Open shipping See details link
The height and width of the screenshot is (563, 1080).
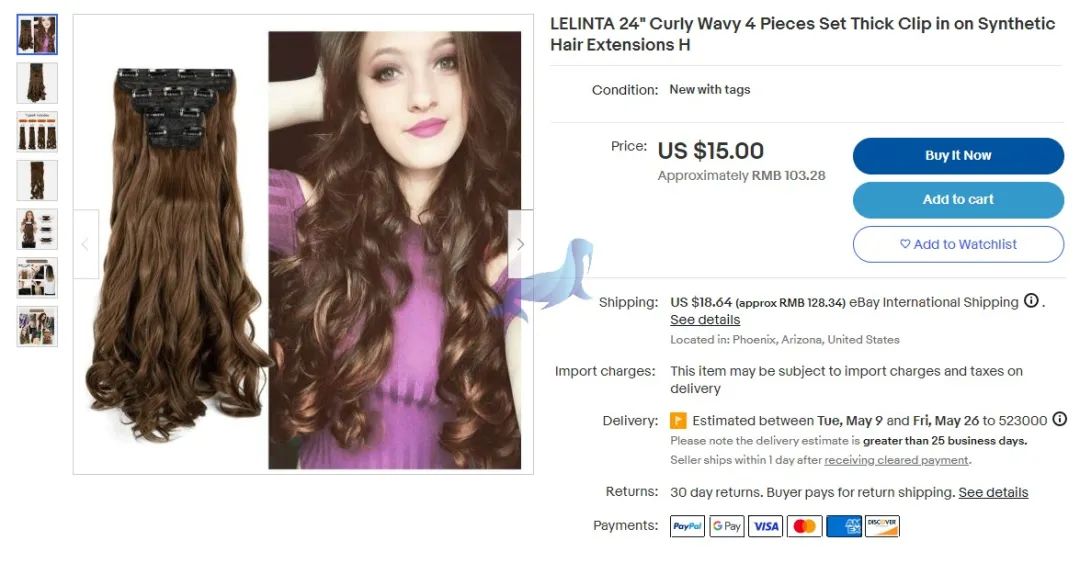[x=705, y=320]
